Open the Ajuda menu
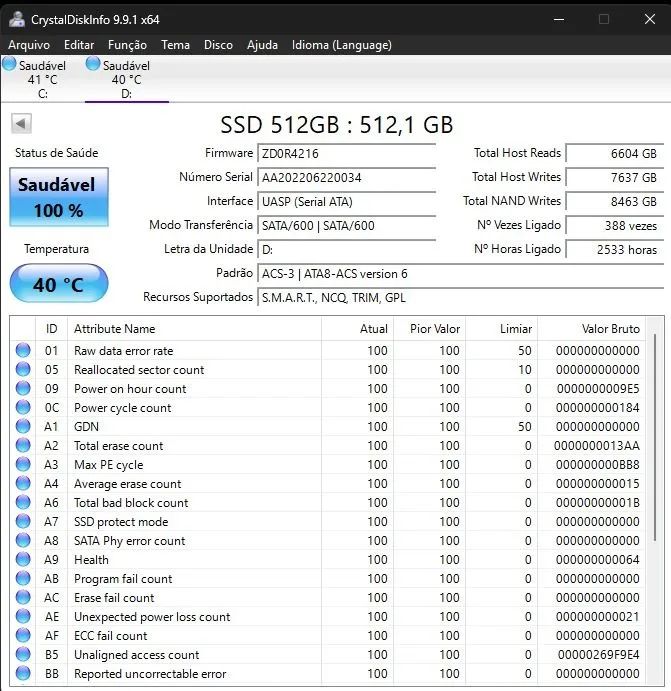This screenshot has width=671, height=691. [262, 45]
